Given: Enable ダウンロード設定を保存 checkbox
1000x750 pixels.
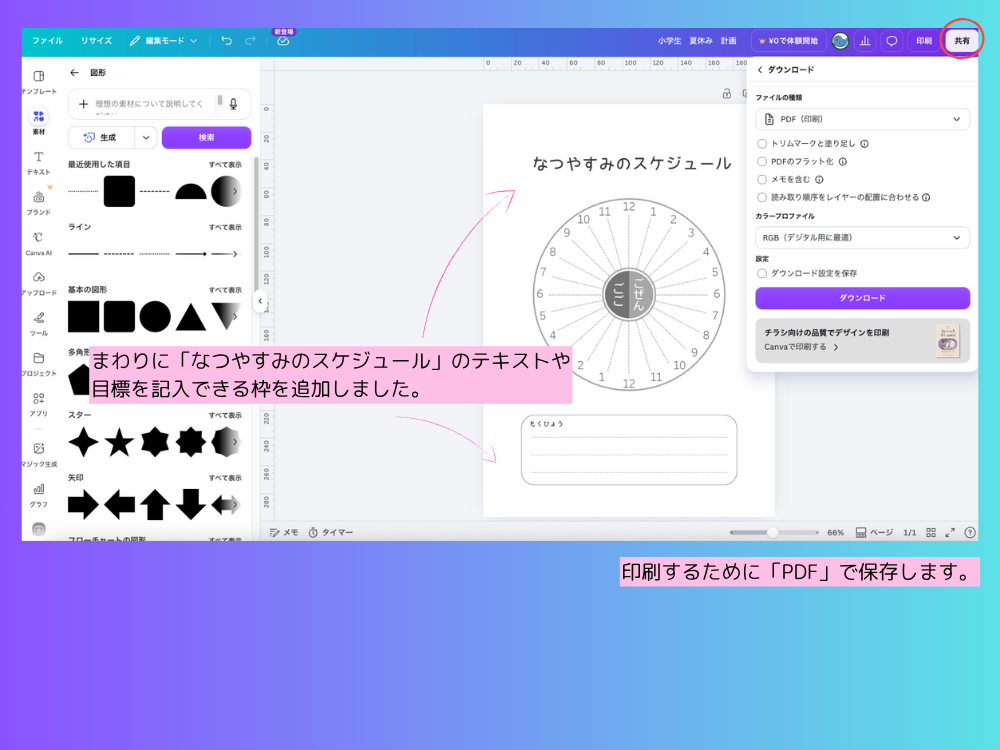Looking at the screenshot, I should coord(761,273).
